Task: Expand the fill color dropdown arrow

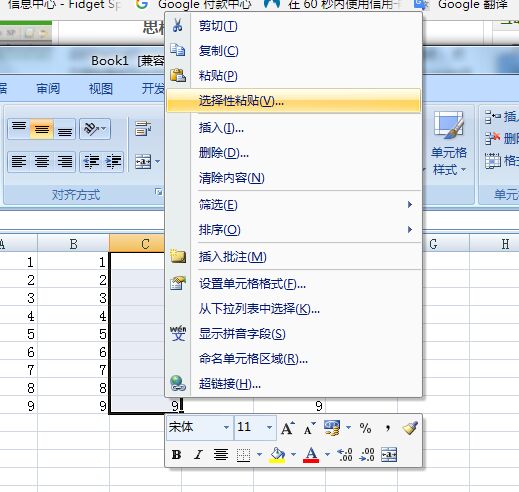Action: click(293, 455)
